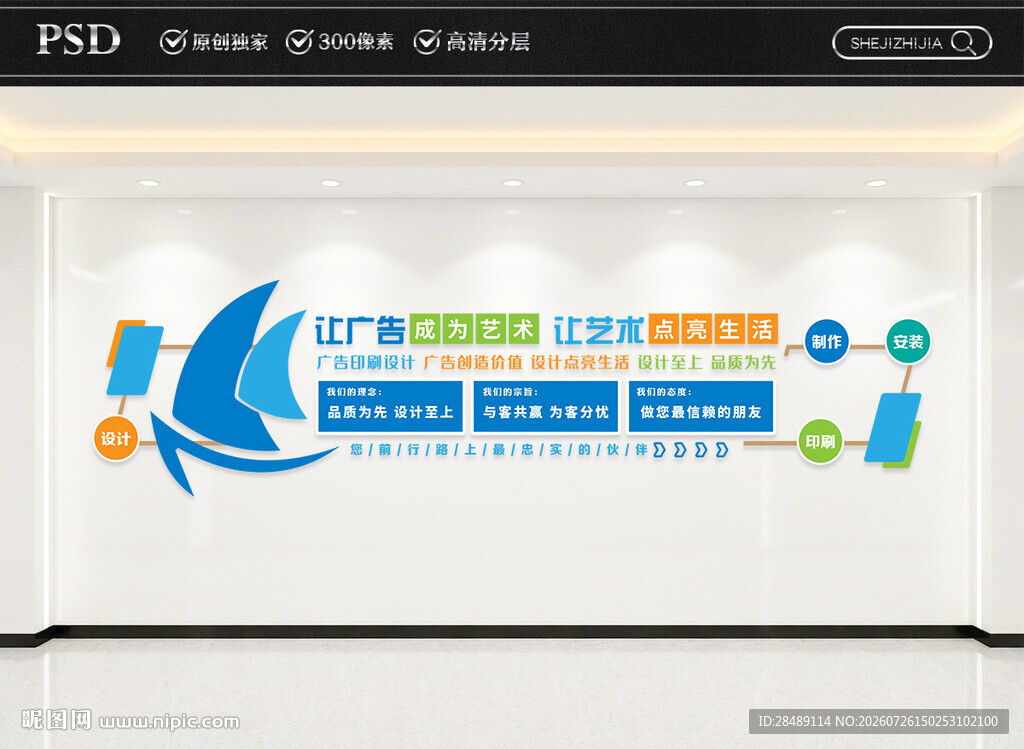Toggle the 高清分层 checkmark
Image resolution: width=1024 pixels, height=749 pixels.
(426, 41)
